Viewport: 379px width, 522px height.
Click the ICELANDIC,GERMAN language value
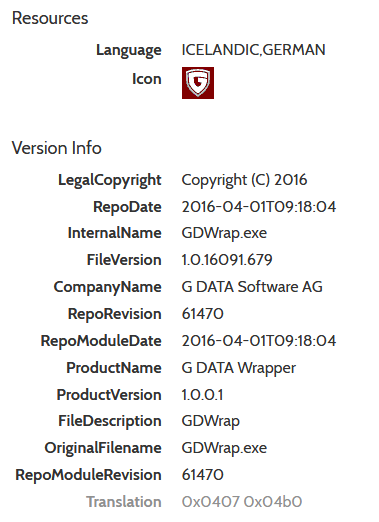click(253, 50)
